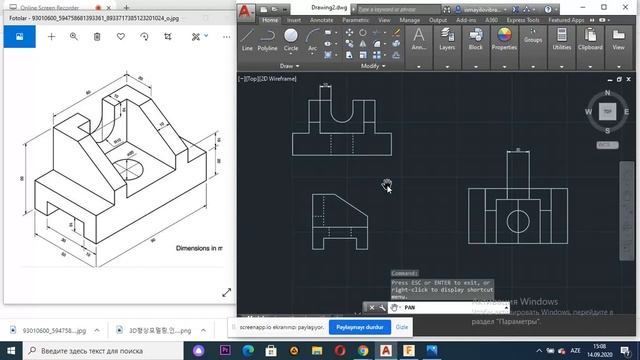This screenshot has width=640, height=360.
Task: Open the Clipboard panel
Action: (590, 39)
